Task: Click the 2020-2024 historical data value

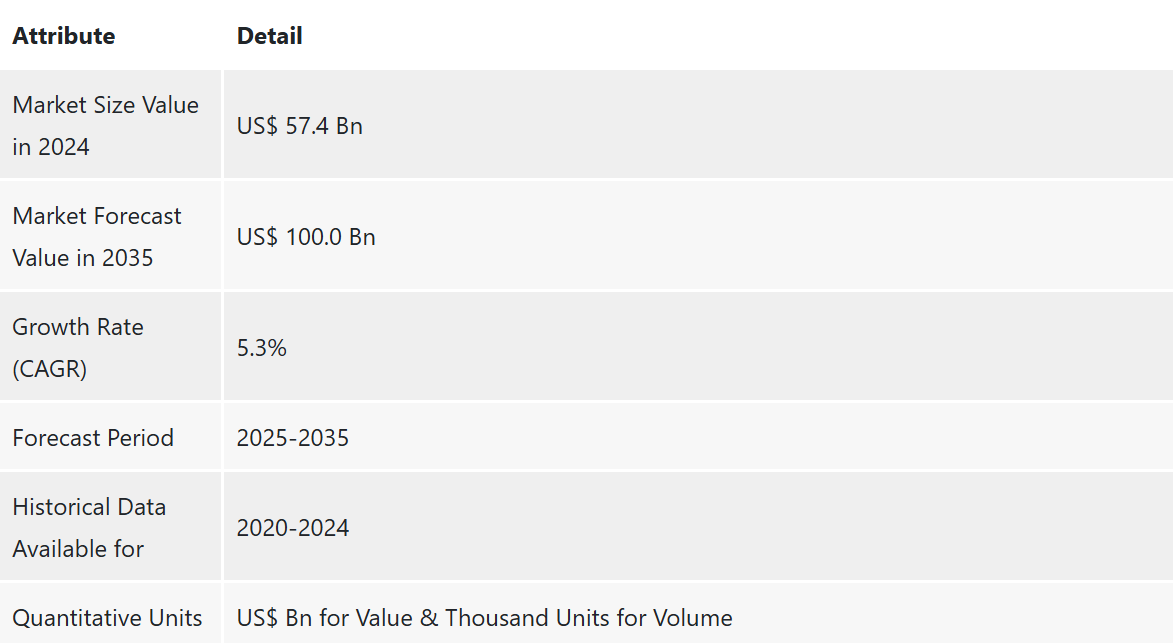Action: pyautogui.click(x=293, y=528)
